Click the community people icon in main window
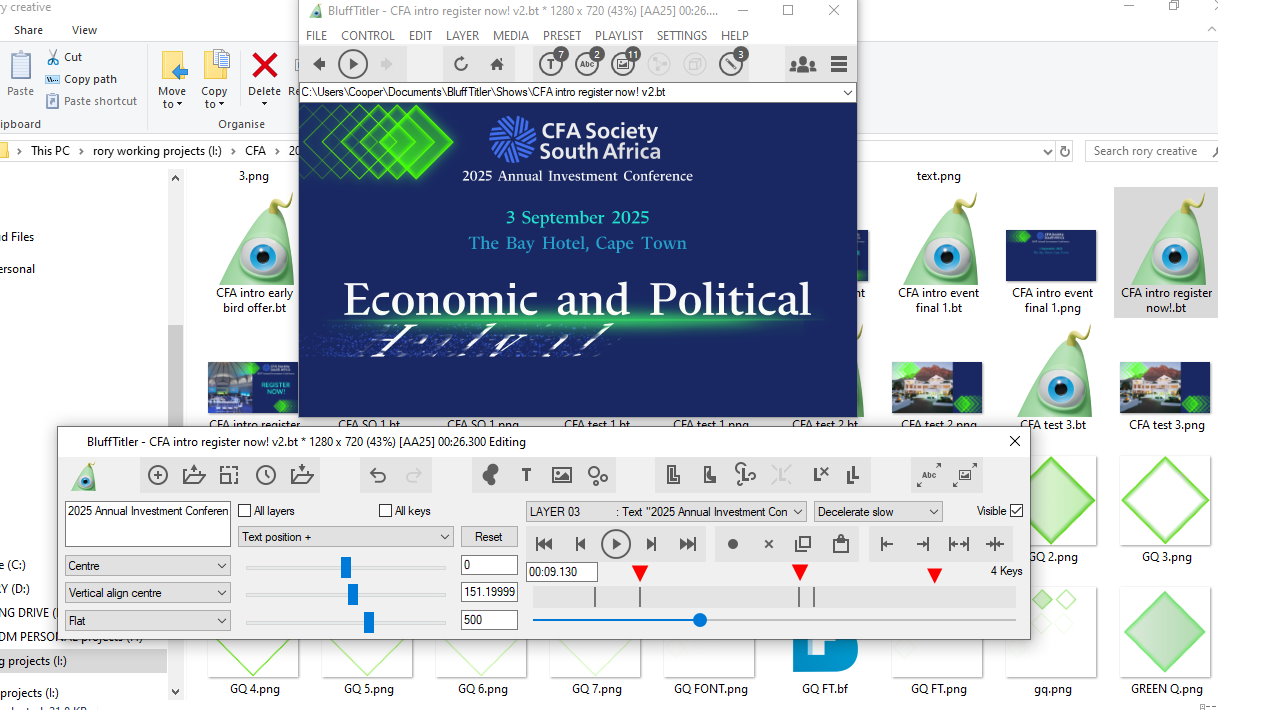 point(802,65)
